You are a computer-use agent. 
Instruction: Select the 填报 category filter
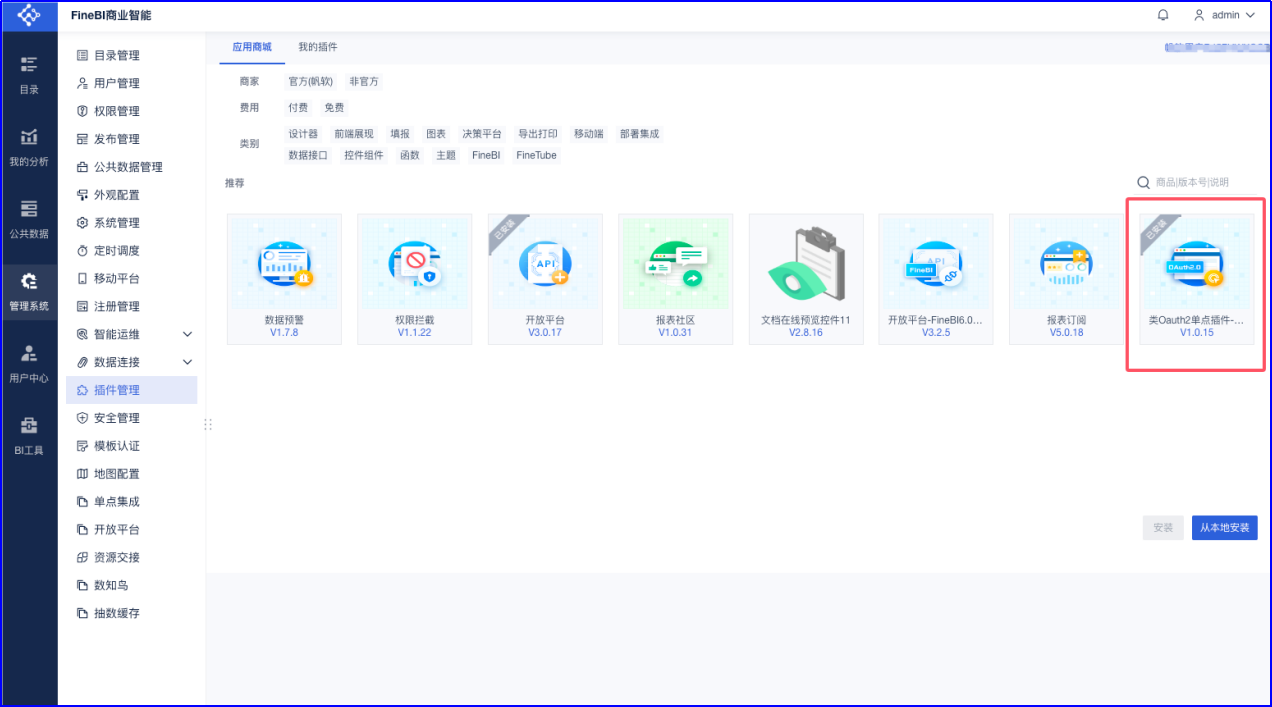click(x=400, y=133)
